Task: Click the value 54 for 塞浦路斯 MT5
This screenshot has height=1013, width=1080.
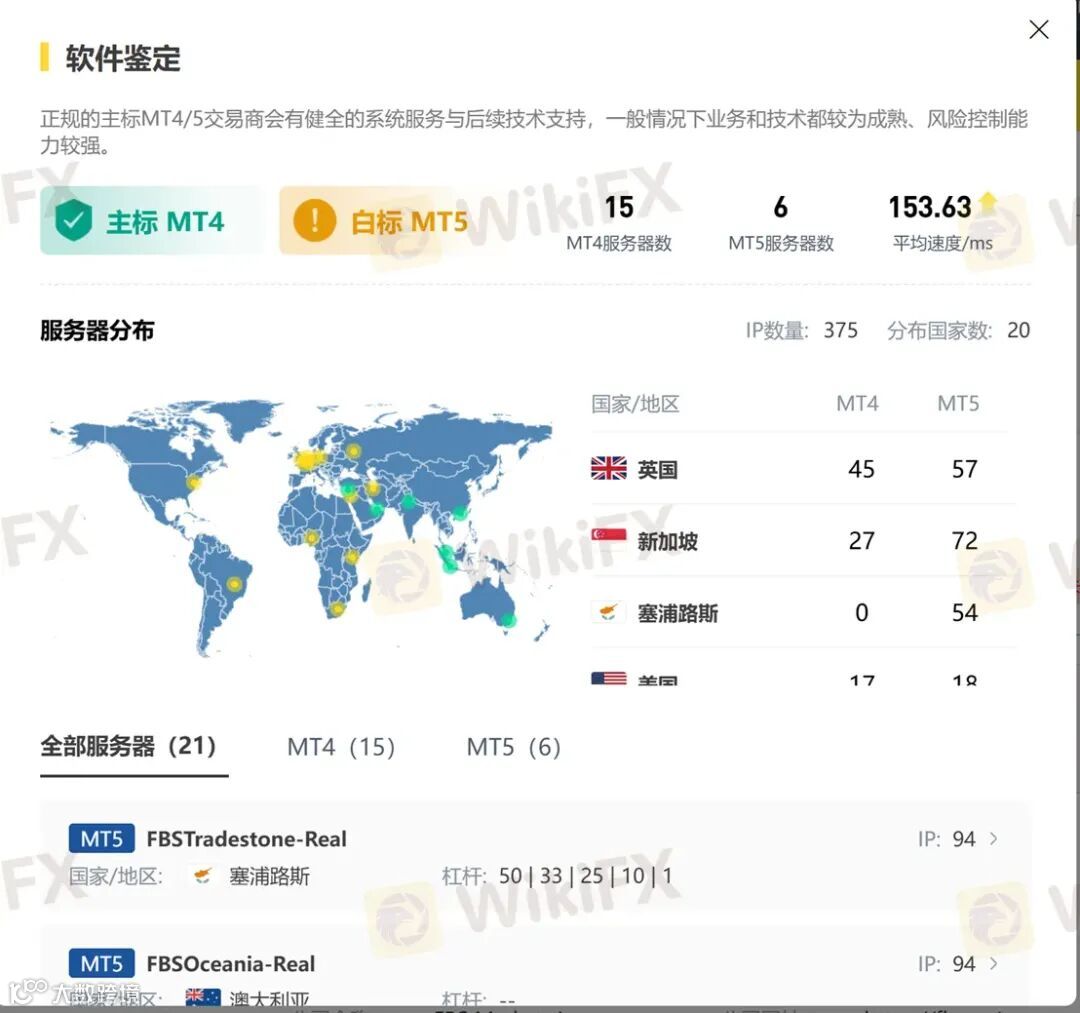Action: [964, 613]
